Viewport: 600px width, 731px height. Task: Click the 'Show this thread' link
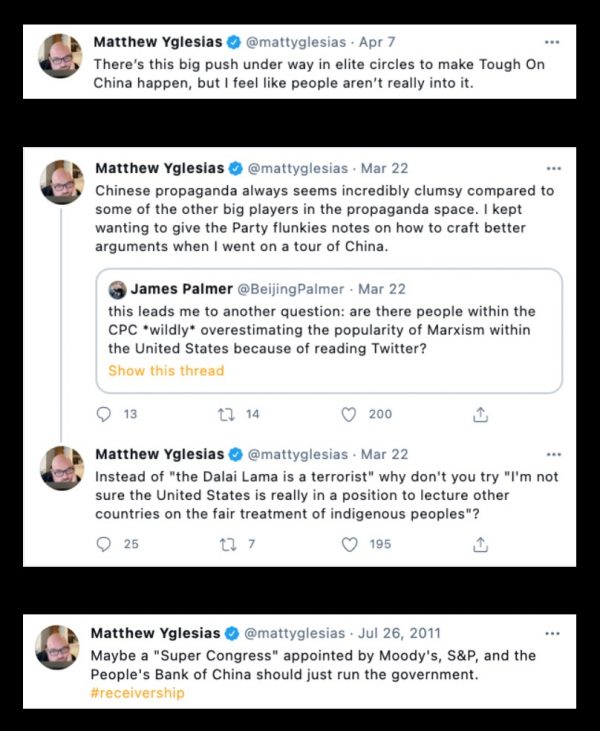[166, 370]
